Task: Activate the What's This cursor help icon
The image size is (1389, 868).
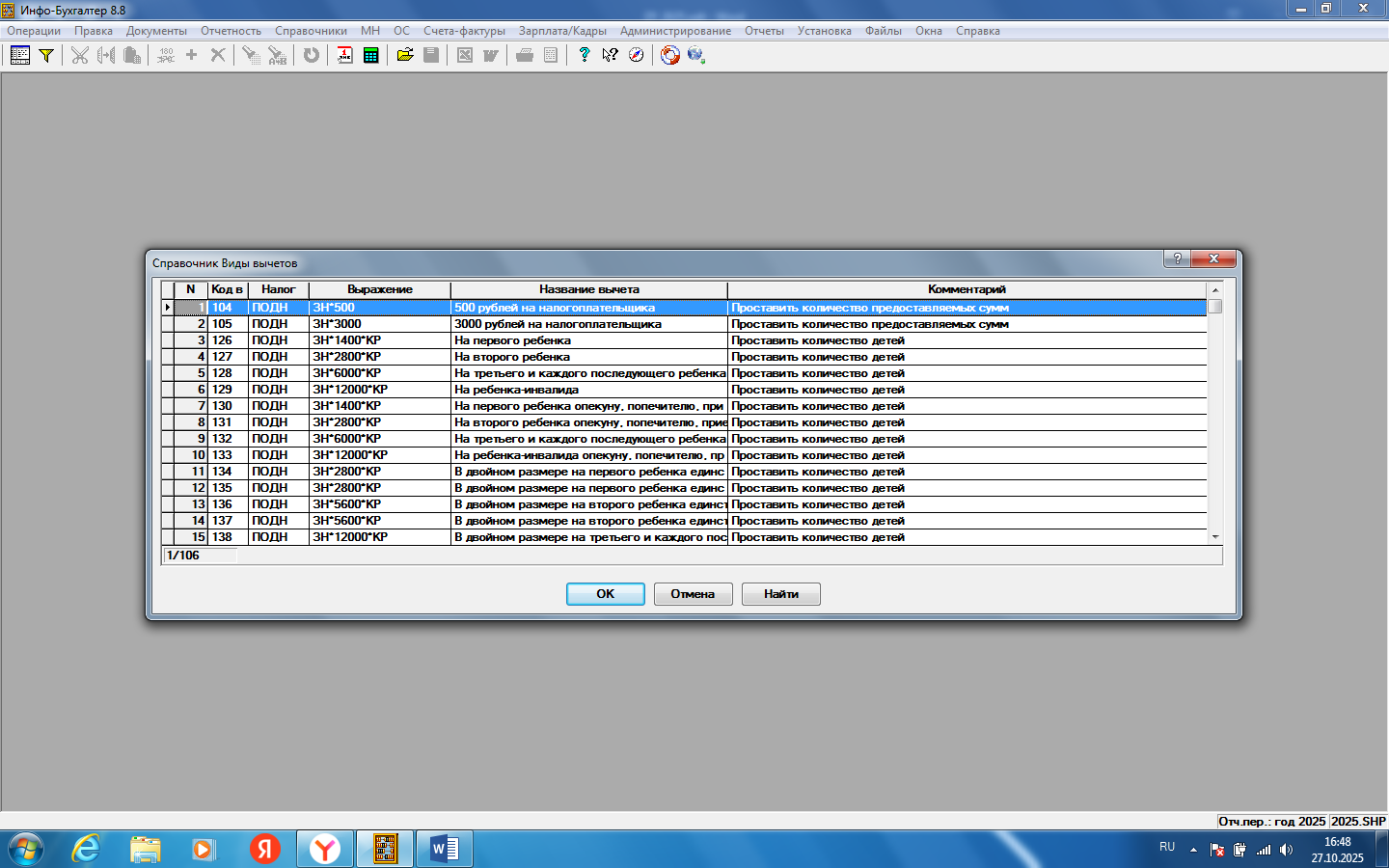Action: tap(610, 55)
